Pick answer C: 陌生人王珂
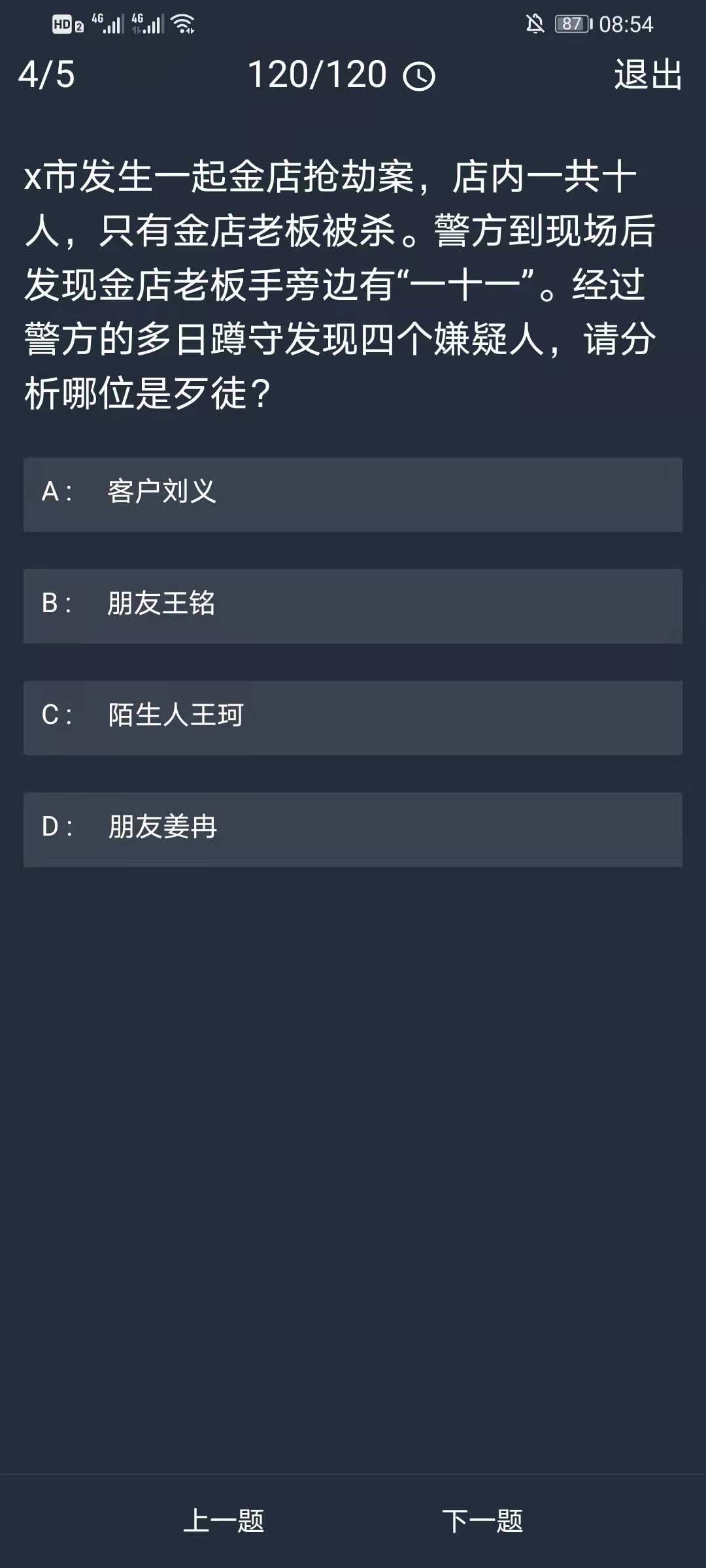The height and width of the screenshot is (1568, 706). click(x=353, y=718)
